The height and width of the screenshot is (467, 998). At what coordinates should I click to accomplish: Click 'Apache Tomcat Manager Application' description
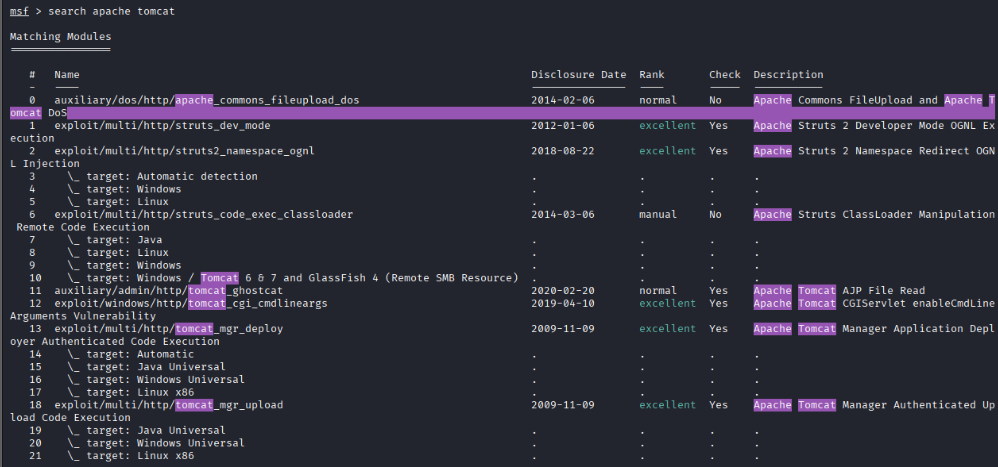click(861, 329)
